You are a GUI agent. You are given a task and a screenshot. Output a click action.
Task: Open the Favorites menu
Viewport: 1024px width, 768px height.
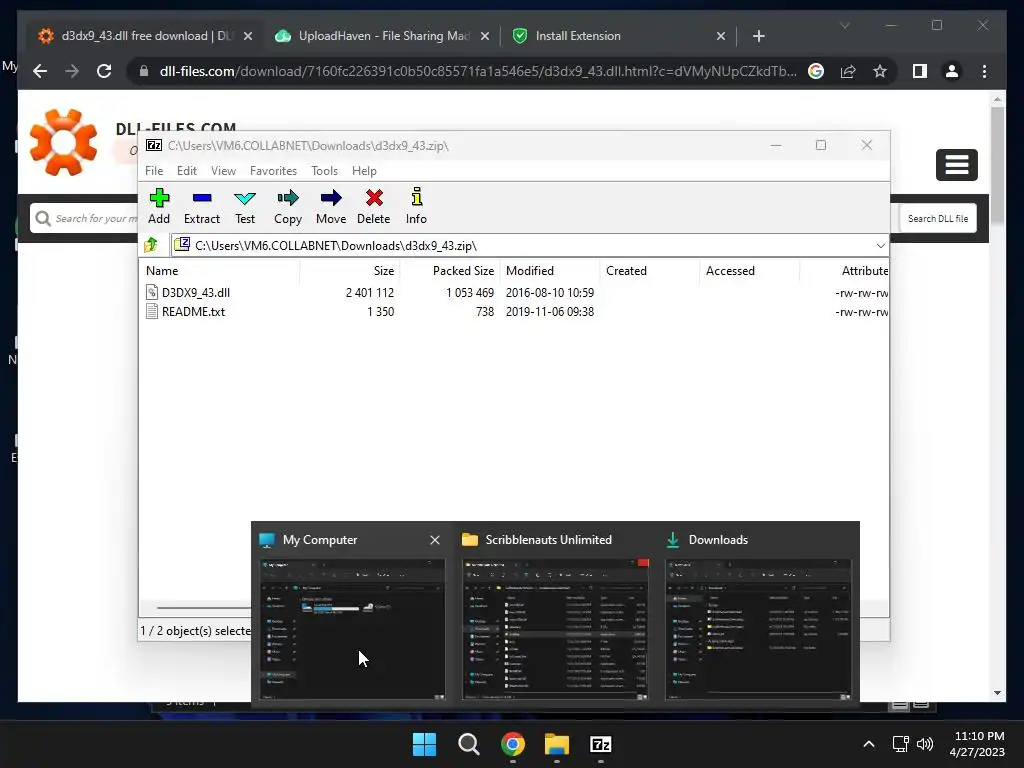pyautogui.click(x=273, y=170)
